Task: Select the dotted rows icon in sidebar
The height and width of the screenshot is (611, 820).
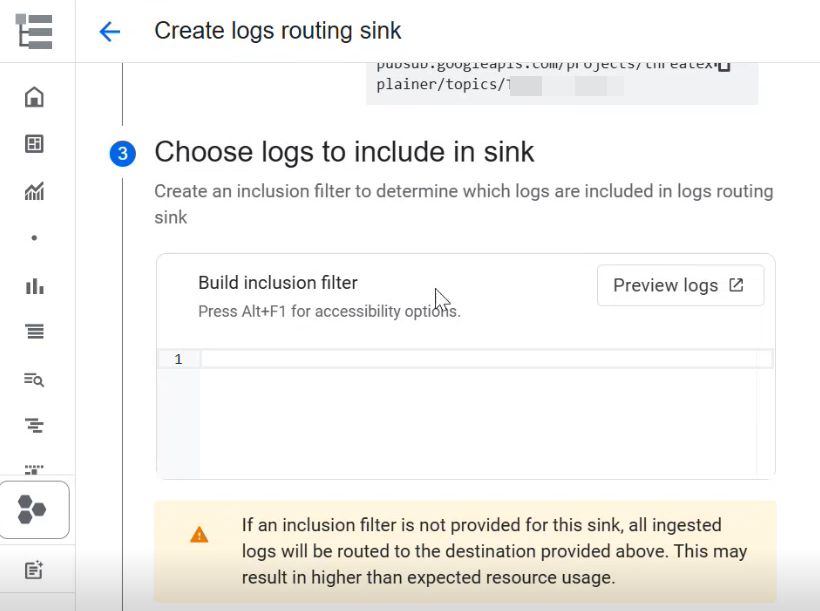Action: click(34, 467)
